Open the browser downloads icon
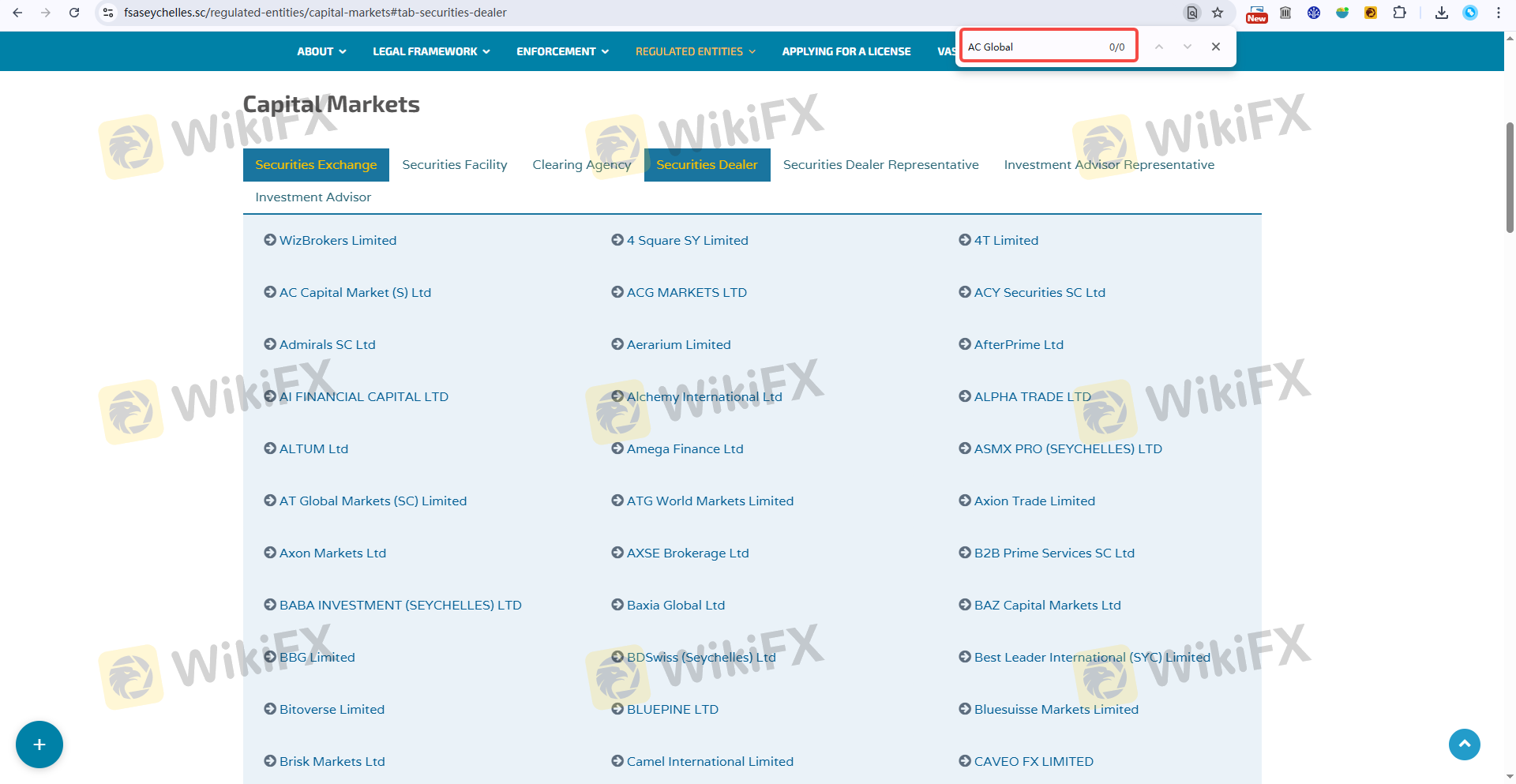Screen dimensions: 1516x784 (1442, 13)
